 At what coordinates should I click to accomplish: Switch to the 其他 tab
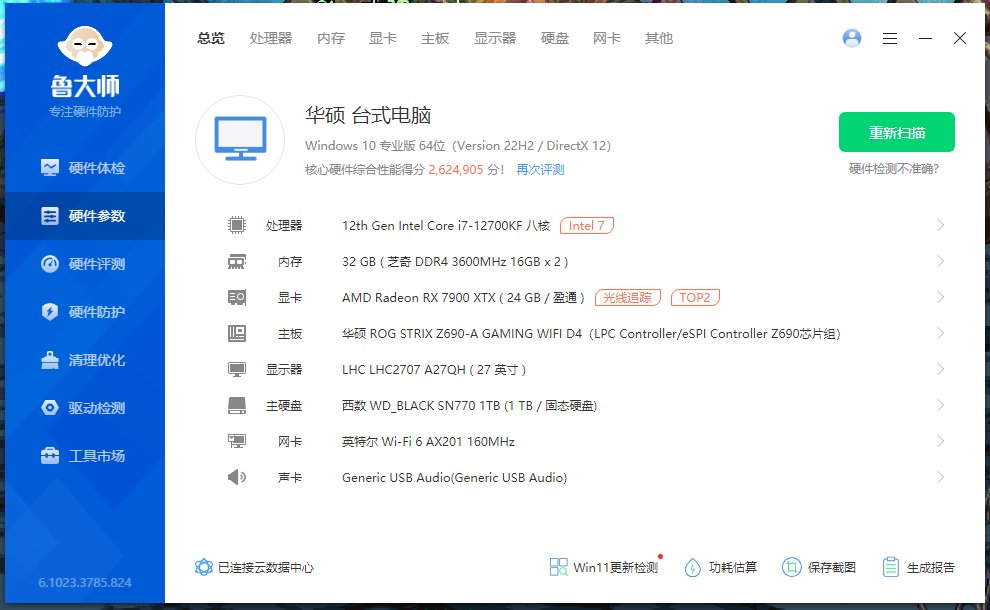click(659, 39)
